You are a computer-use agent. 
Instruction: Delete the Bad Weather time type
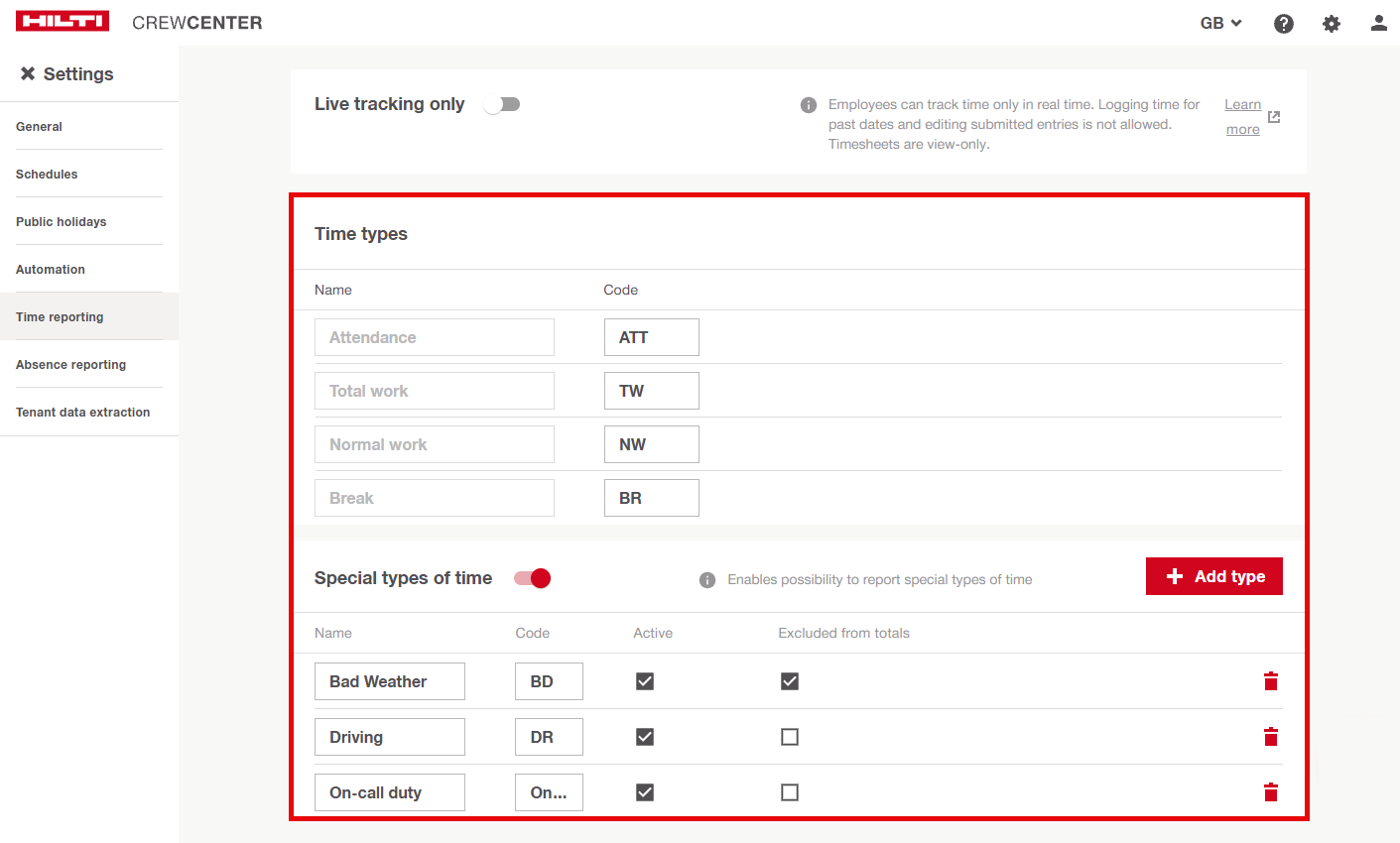click(1271, 681)
